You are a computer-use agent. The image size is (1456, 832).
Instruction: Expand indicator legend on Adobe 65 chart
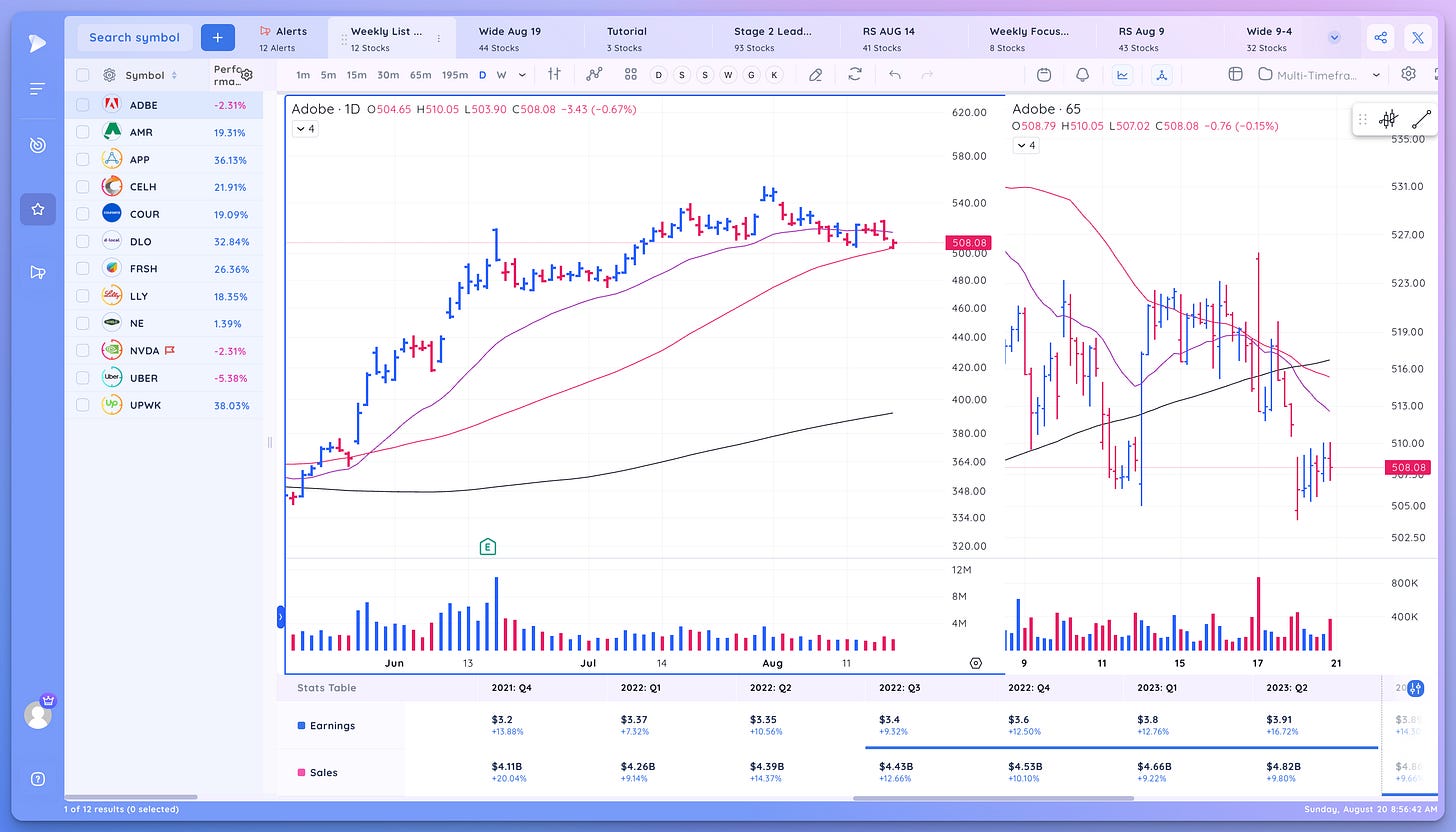click(1026, 145)
